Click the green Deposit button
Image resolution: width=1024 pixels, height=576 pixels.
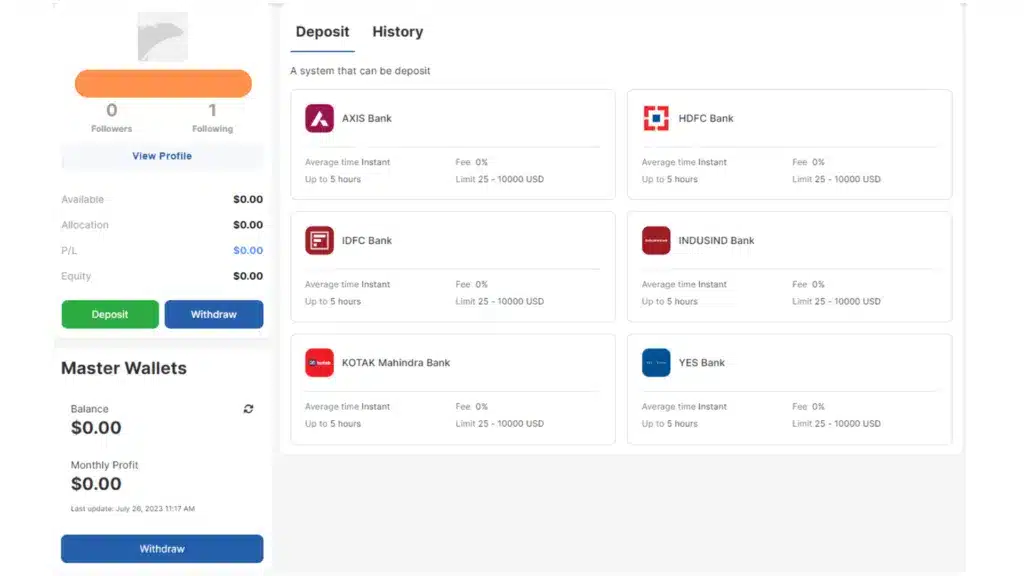110,314
